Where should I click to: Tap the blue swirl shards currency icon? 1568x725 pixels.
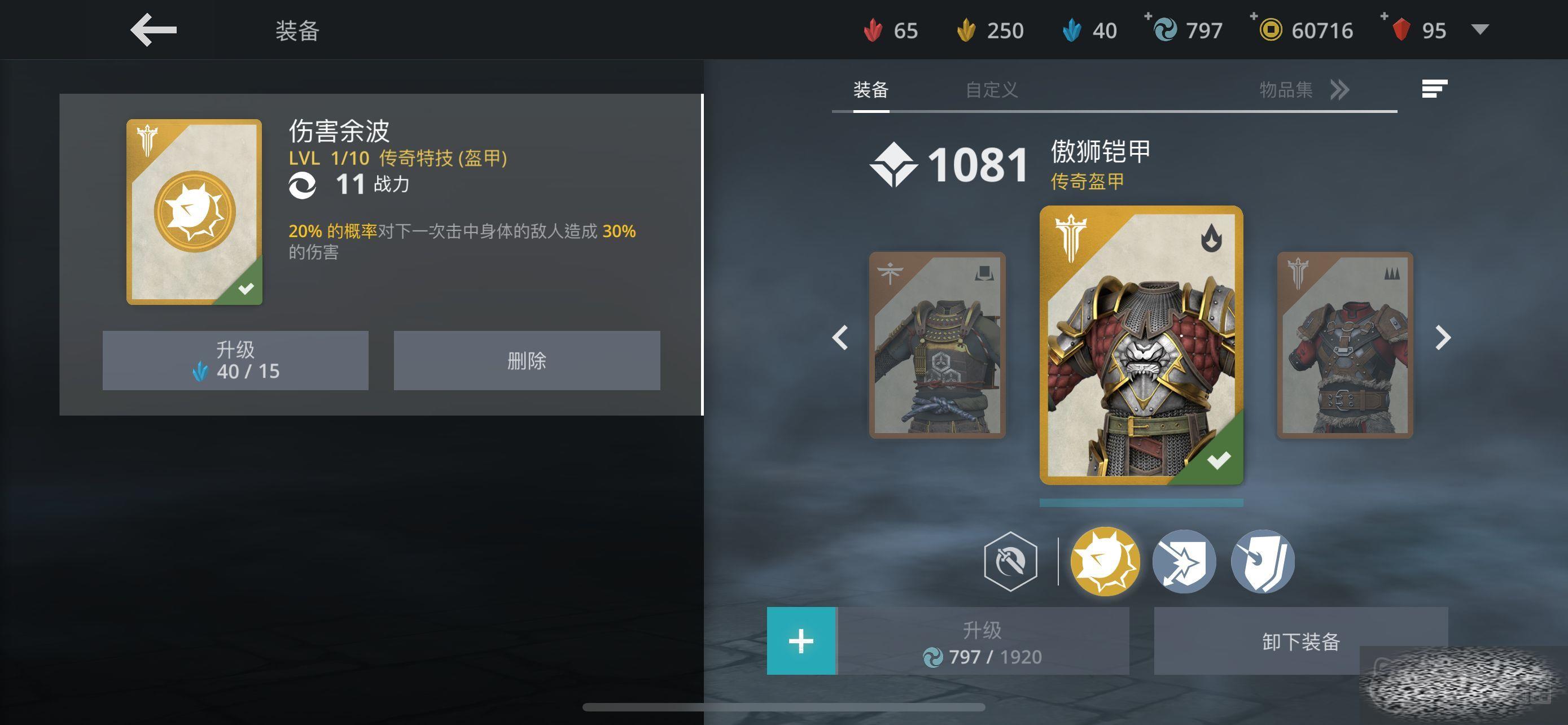pos(1165,30)
